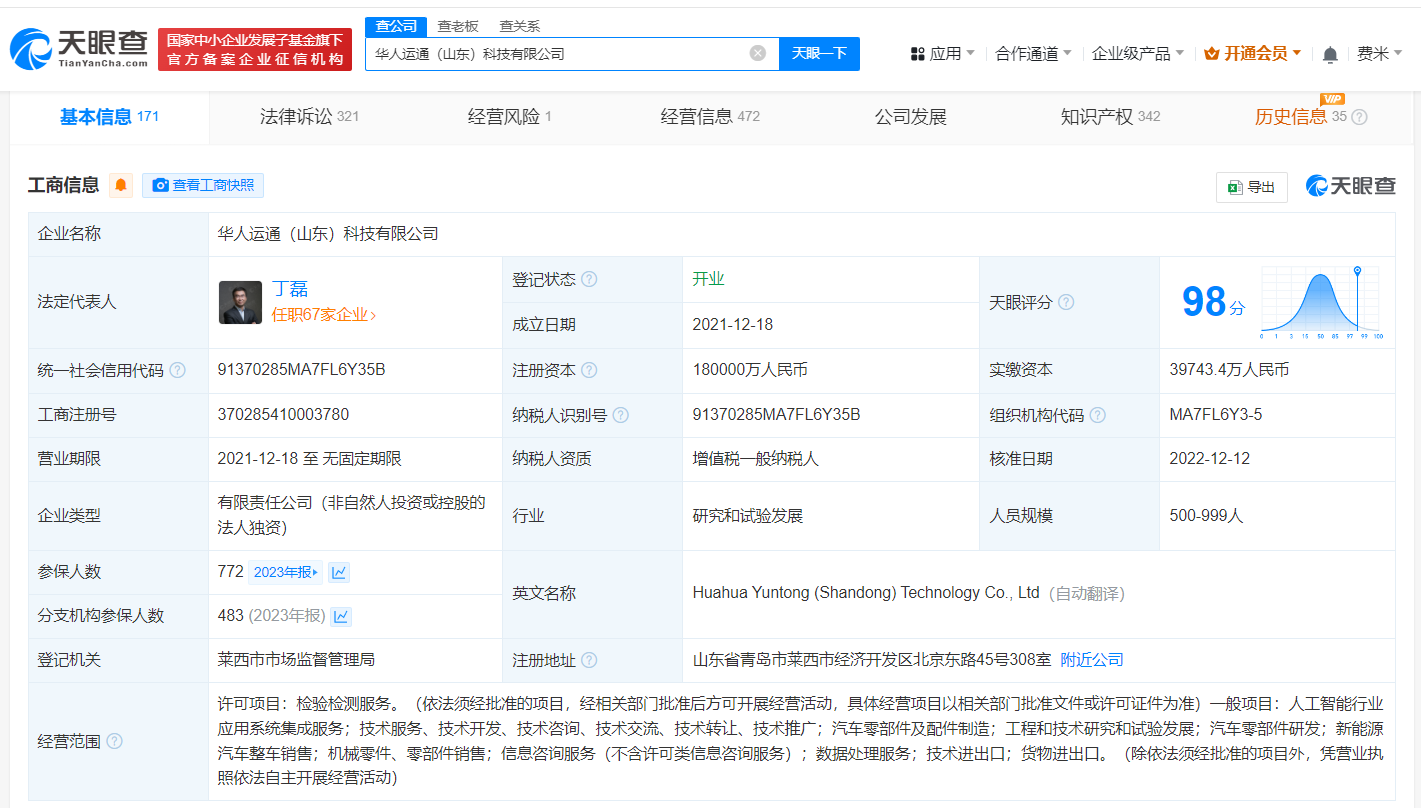Click the grid icon beside 应用
Screen dimensions: 1421x808
tap(917, 54)
